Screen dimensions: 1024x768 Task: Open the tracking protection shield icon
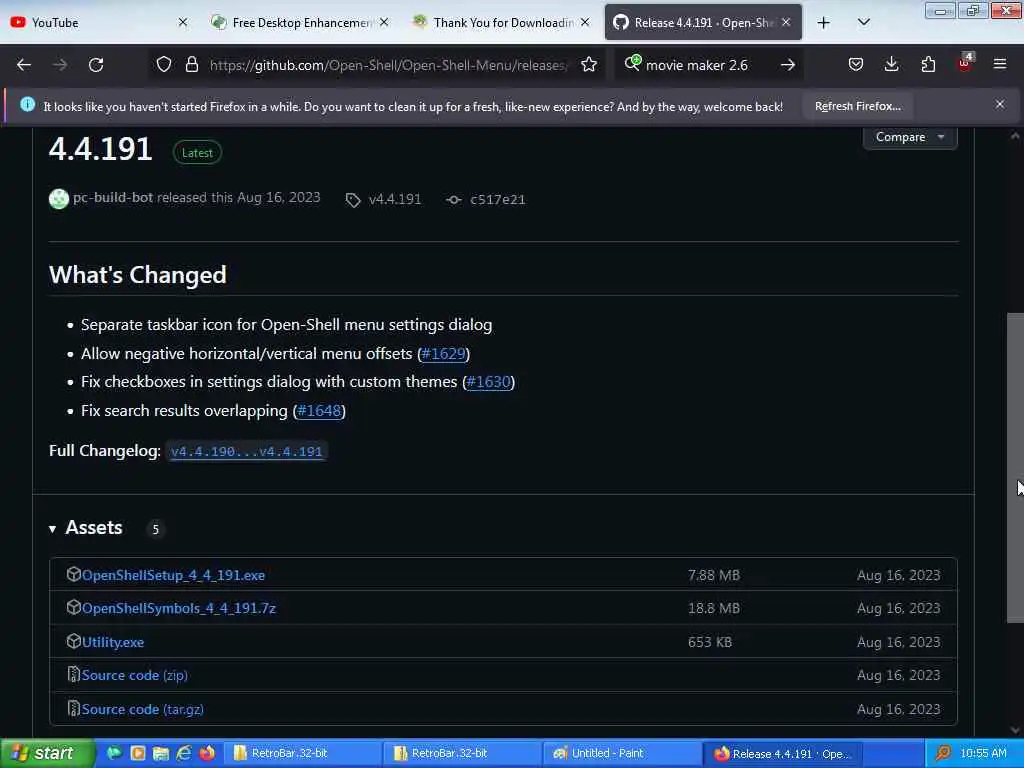coord(164,65)
